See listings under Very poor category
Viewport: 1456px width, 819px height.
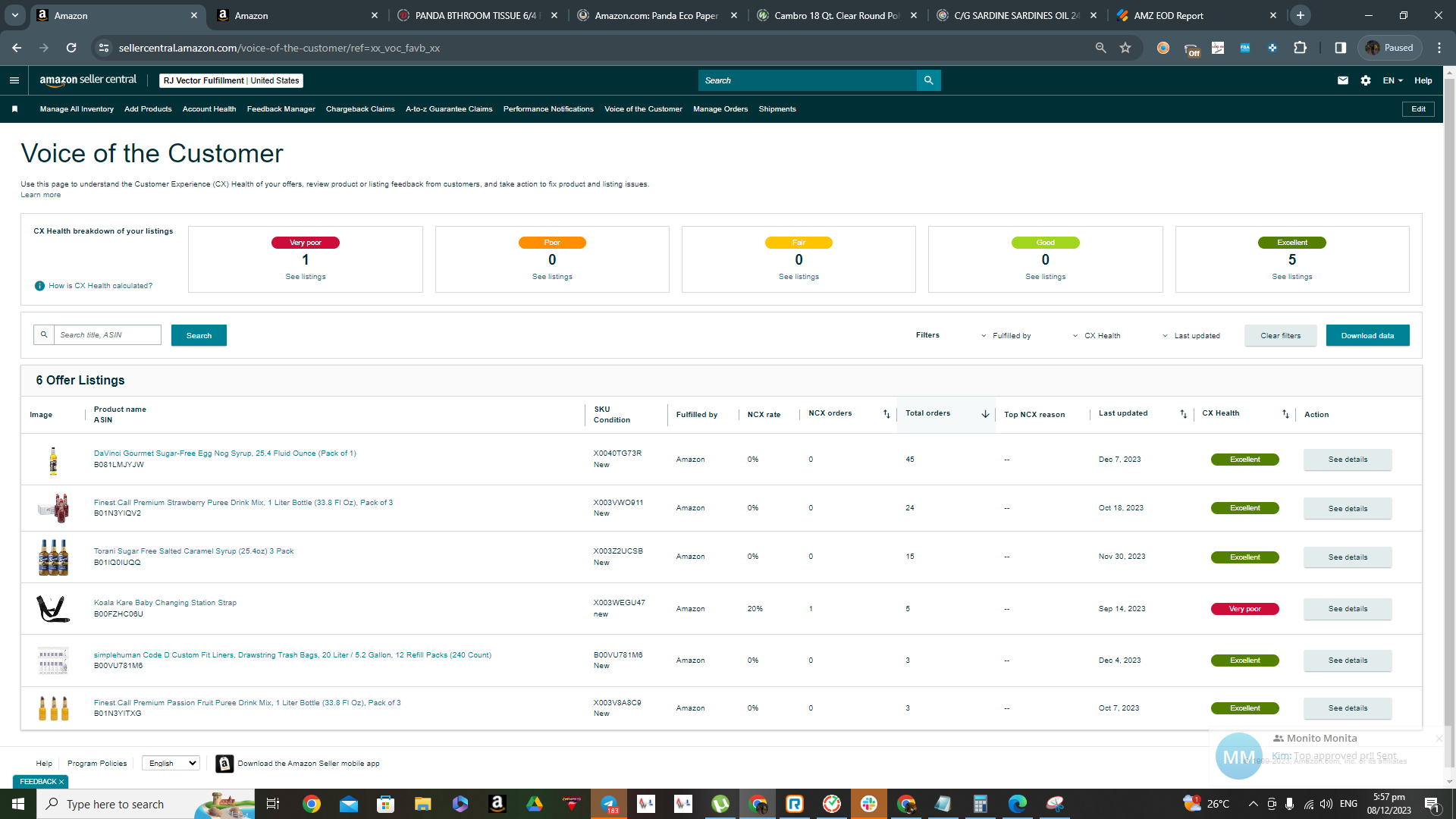[x=306, y=277]
